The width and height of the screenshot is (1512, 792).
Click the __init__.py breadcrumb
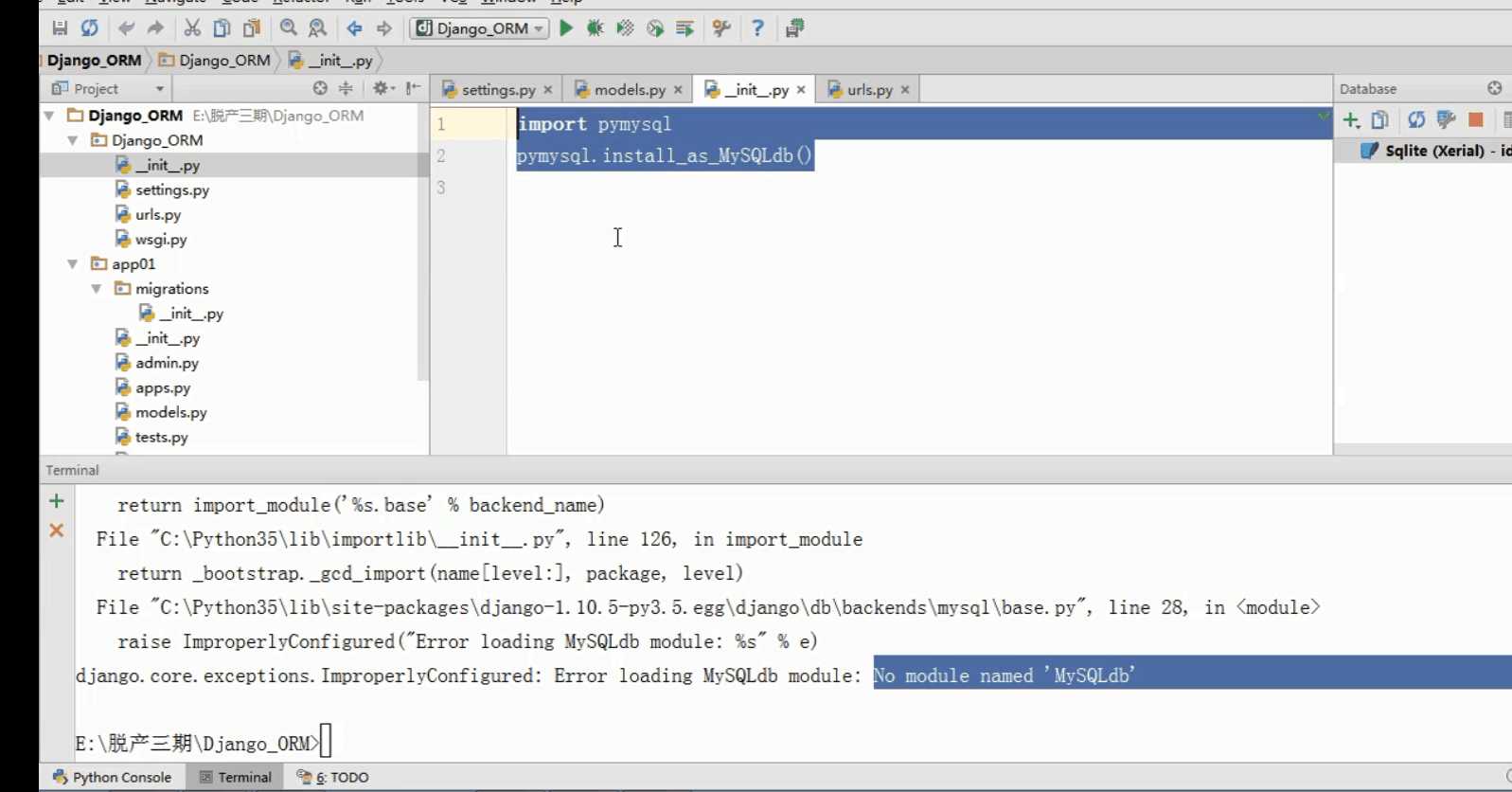tap(330, 60)
